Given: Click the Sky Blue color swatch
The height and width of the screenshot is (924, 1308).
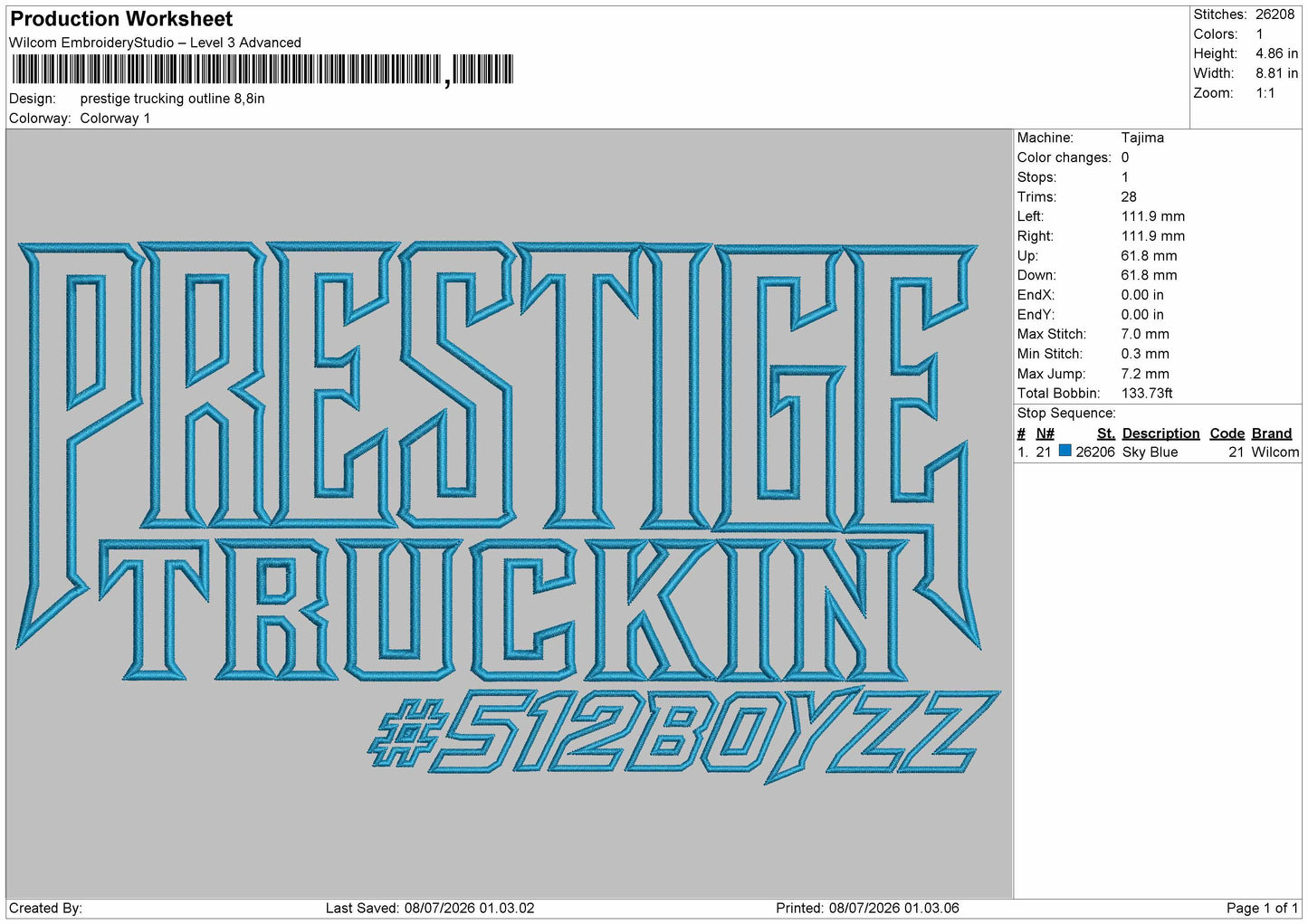Looking at the screenshot, I should click(x=1065, y=451).
